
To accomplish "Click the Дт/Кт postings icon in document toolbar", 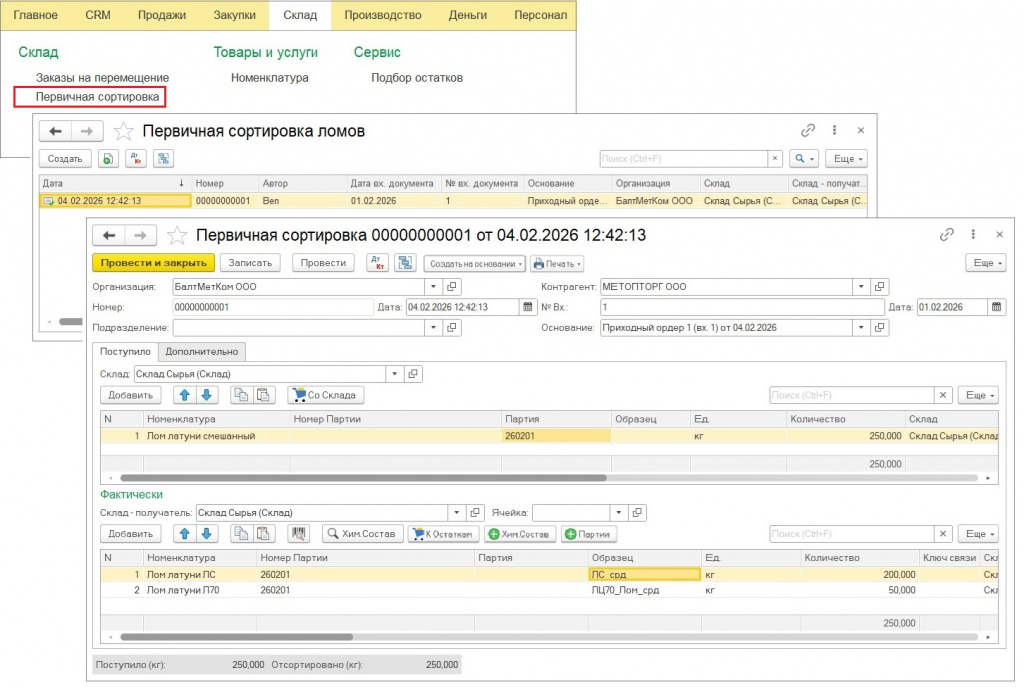I will (x=377, y=263).
